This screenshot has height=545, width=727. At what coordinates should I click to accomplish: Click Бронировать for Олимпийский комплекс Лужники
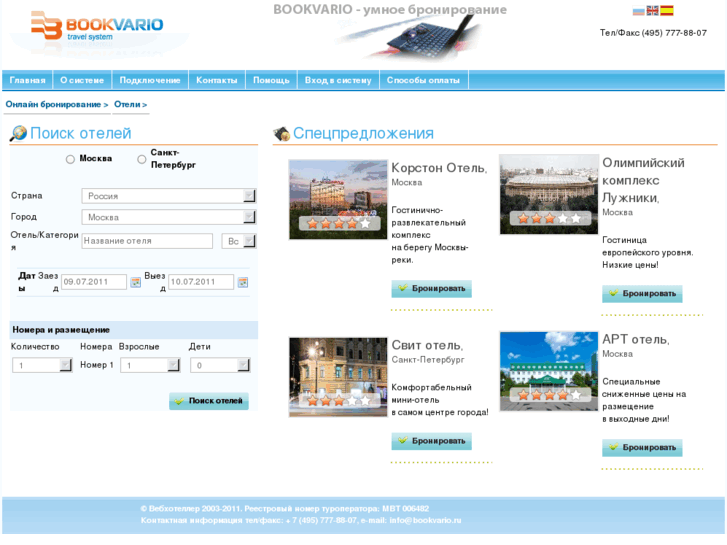[x=642, y=294]
